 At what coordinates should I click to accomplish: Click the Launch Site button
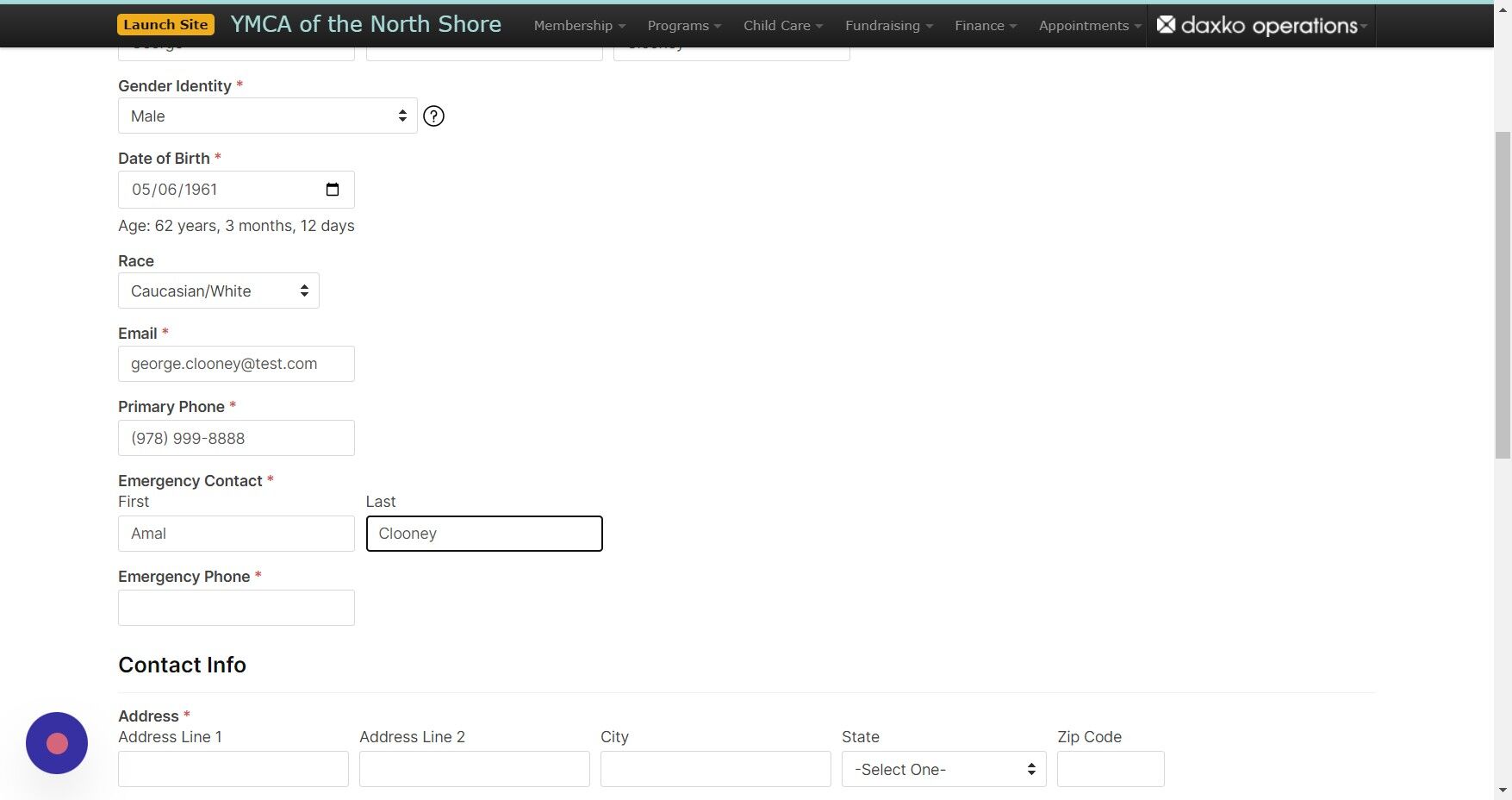tap(165, 24)
